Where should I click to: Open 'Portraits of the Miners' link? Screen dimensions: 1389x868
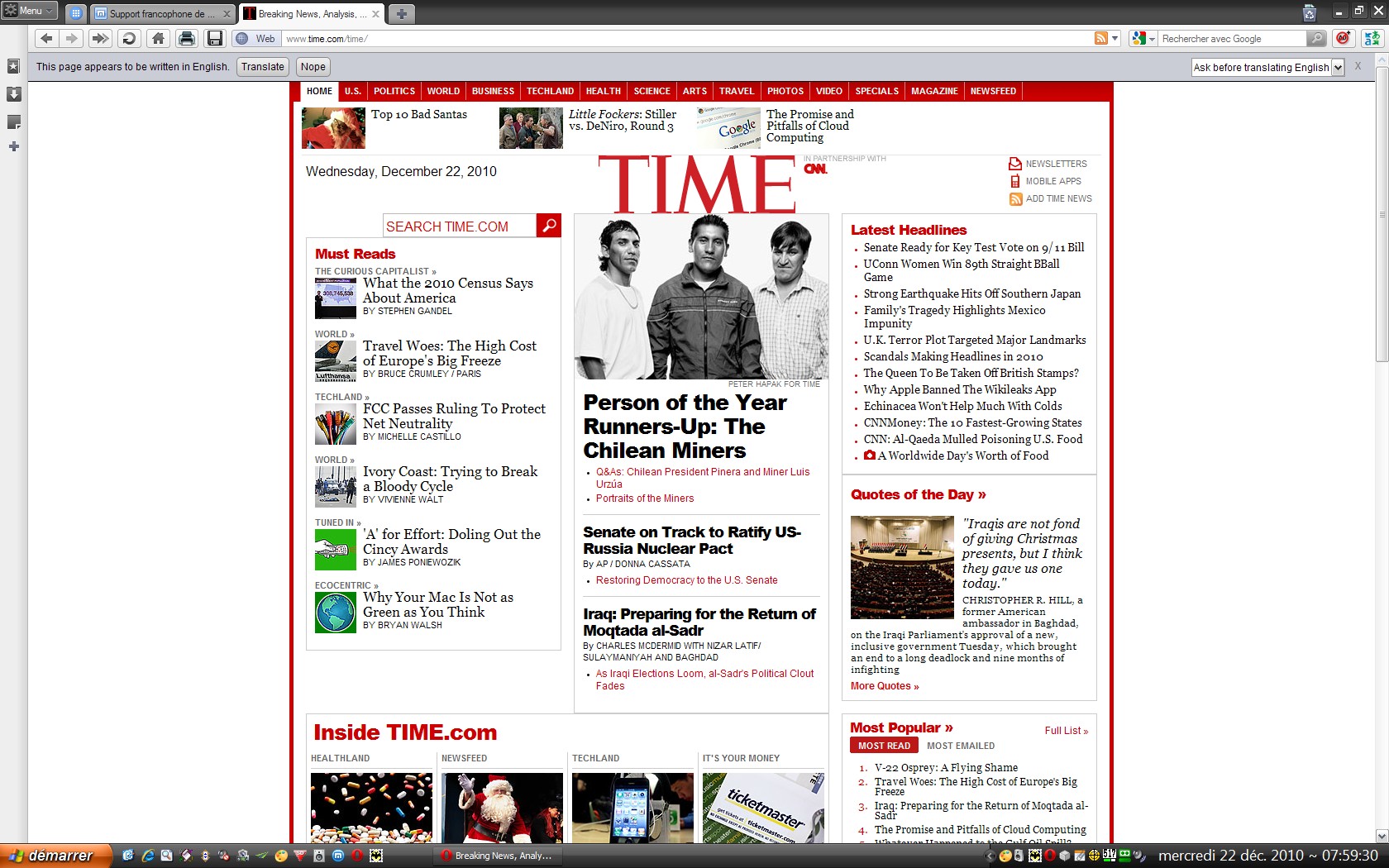click(645, 498)
